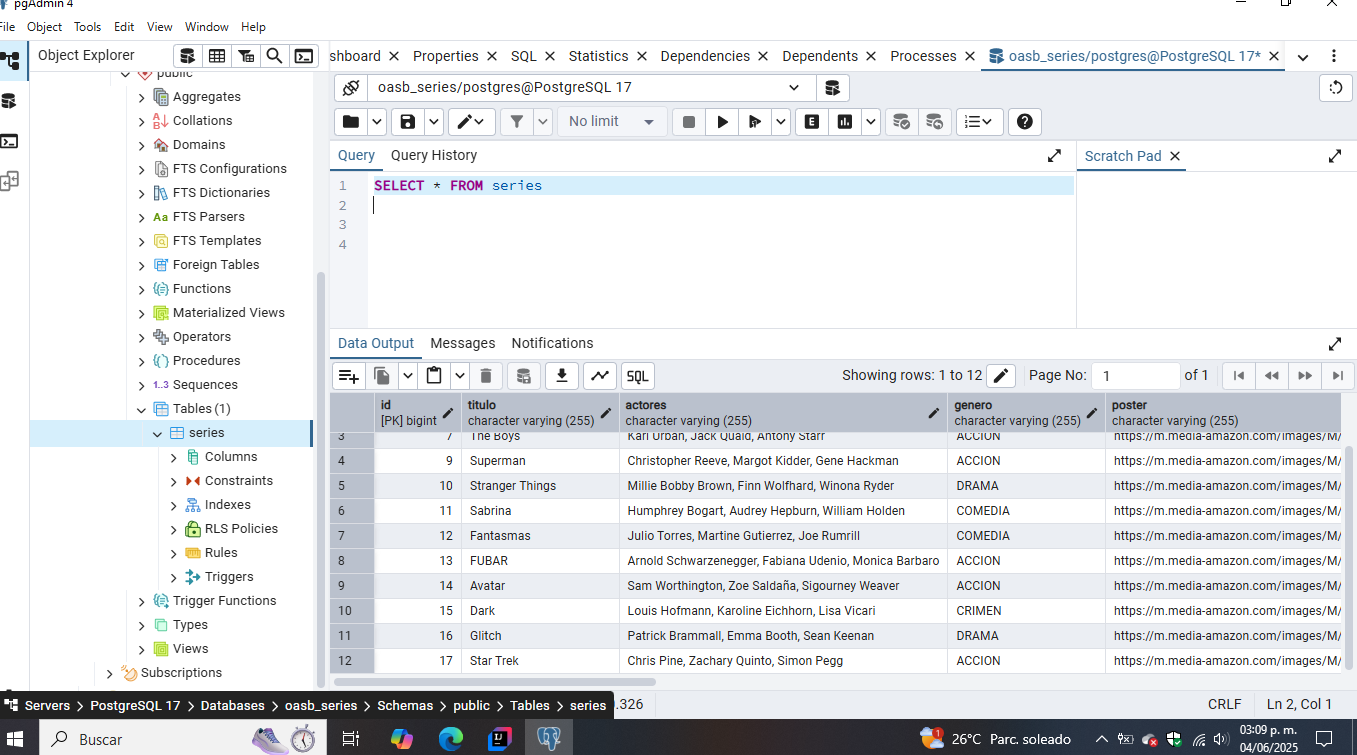Open the copy options dropdown arrow in Data Output
The height and width of the screenshot is (755, 1357).
click(x=408, y=376)
